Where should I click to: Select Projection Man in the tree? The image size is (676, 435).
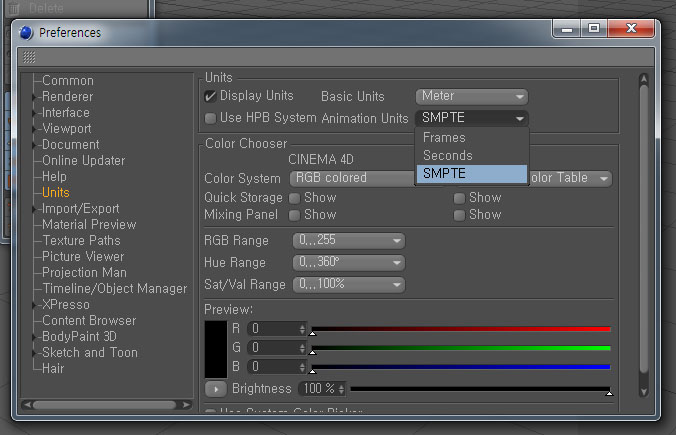click(x=84, y=272)
